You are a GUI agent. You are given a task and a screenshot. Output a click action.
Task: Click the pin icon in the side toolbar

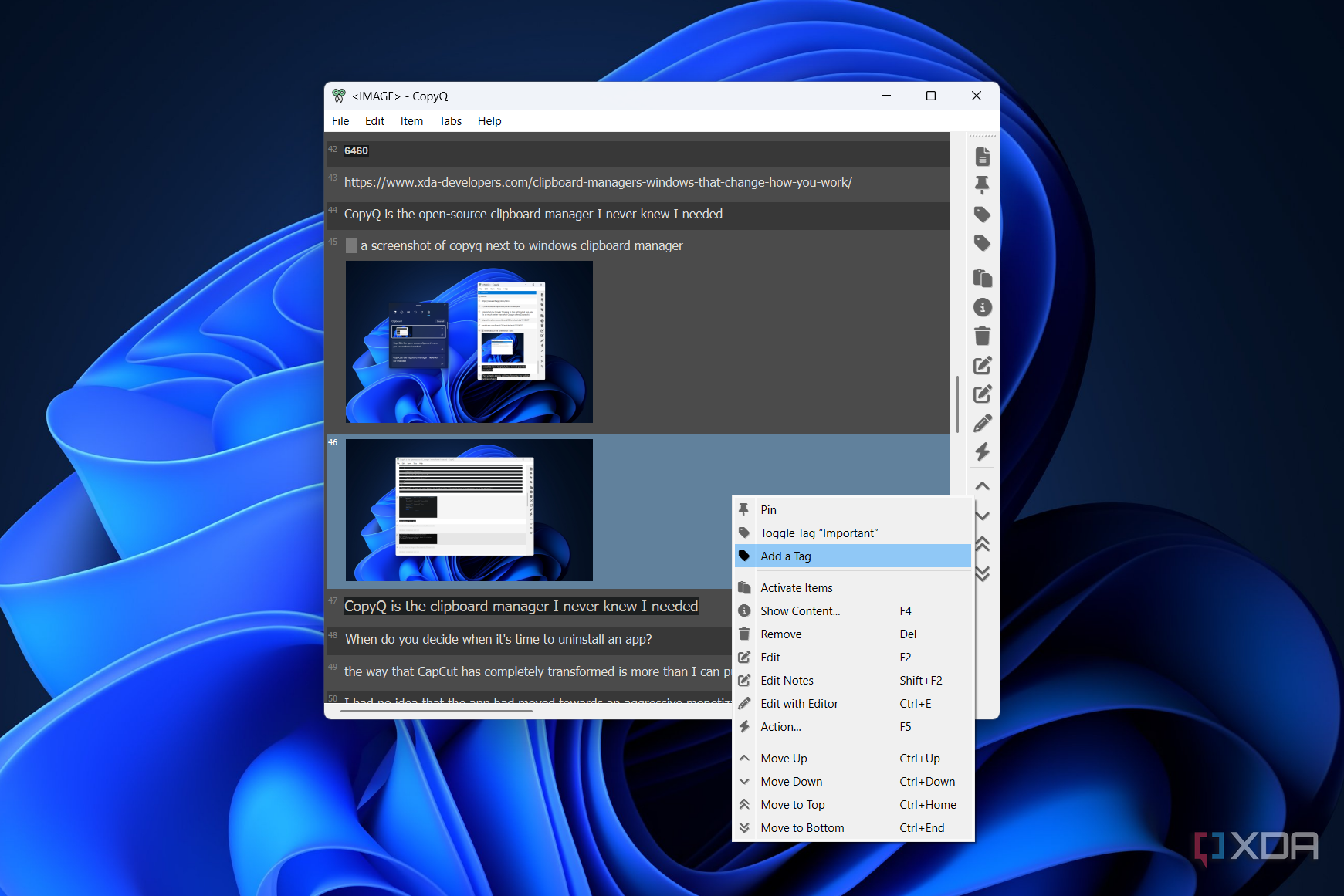[982, 185]
